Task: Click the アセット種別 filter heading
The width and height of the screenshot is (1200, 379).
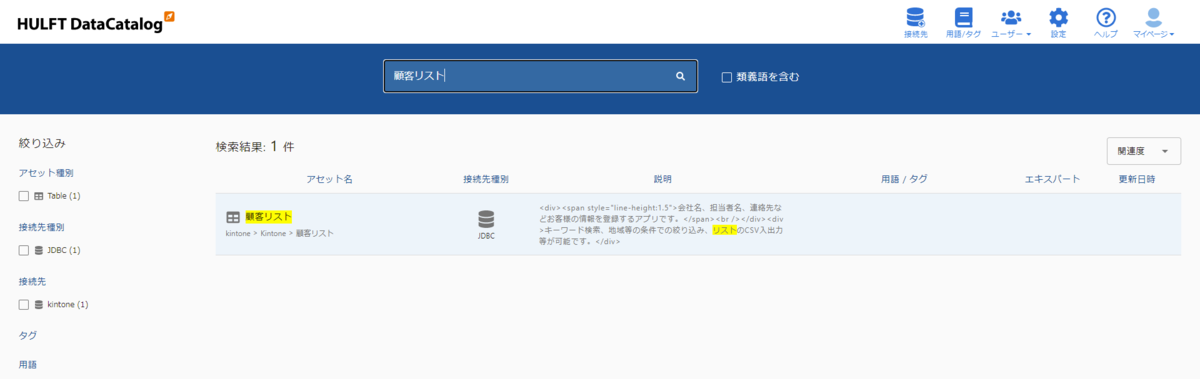Action: pyautogui.click(x=46, y=173)
